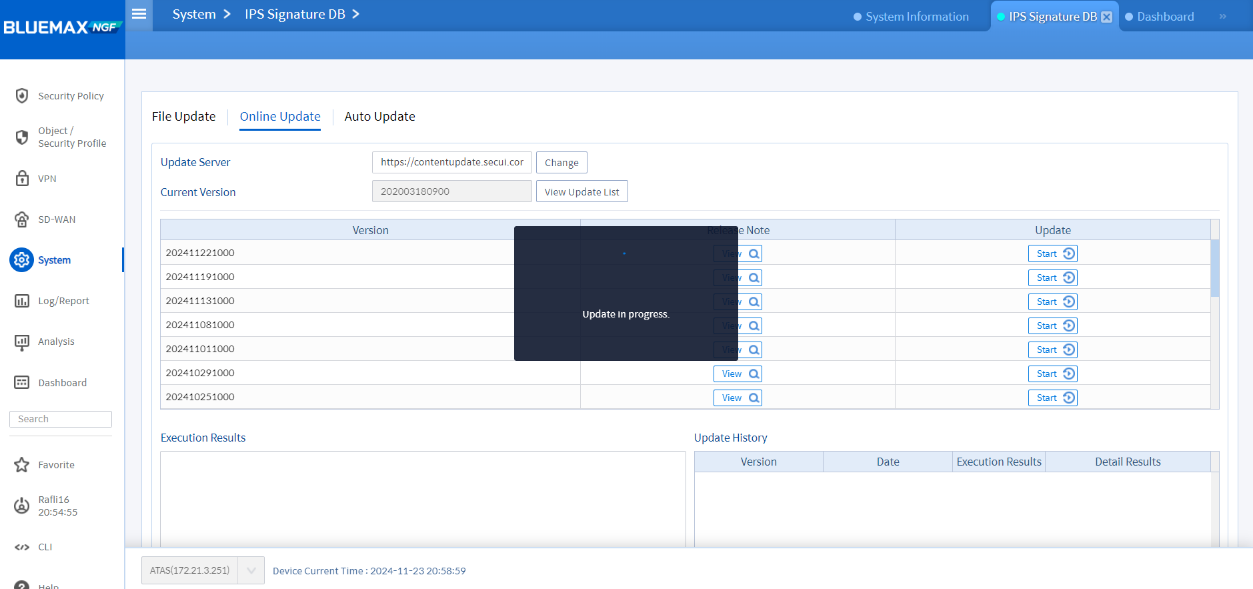Open the Favorite star icon
The image size is (1253, 589).
(x=21, y=465)
